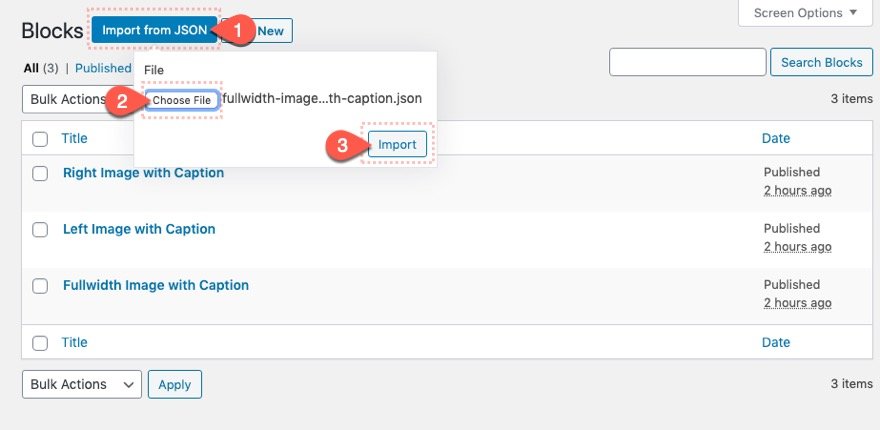Toggle the select-all checkbox in table footer
The height and width of the screenshot is (430, 880).
pyautogui.click(x=40, y=343)
